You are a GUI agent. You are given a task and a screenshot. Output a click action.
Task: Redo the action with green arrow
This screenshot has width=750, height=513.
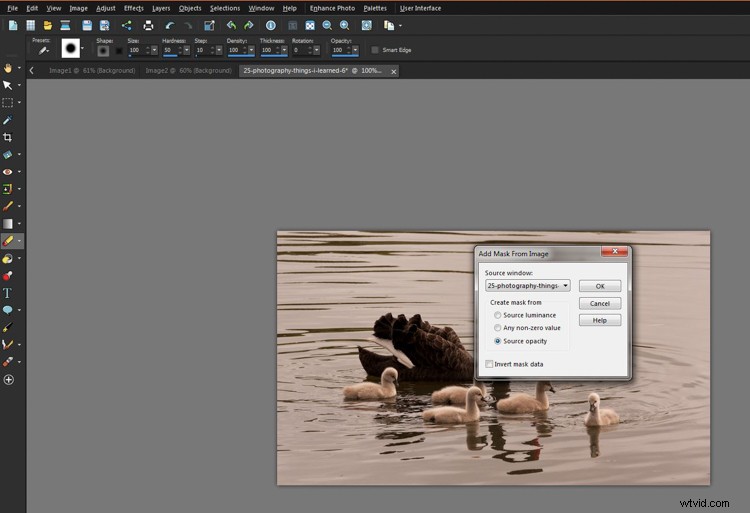(x=249, y=25)
